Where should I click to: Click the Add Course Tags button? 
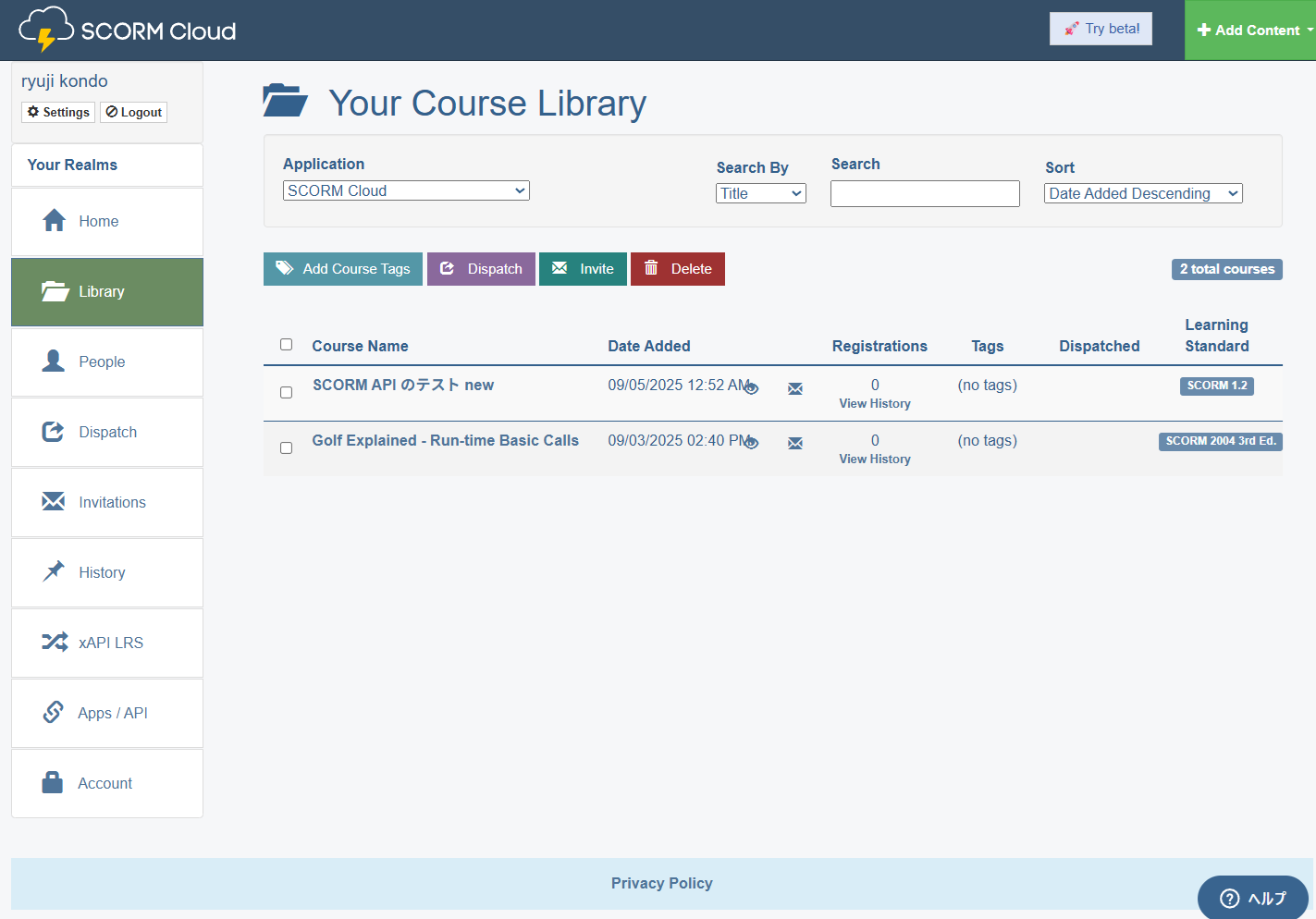point(343,269)
